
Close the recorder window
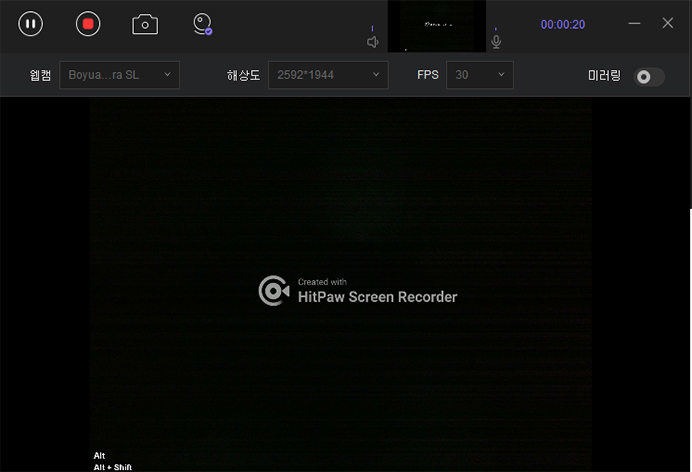[x=668, y=23]
